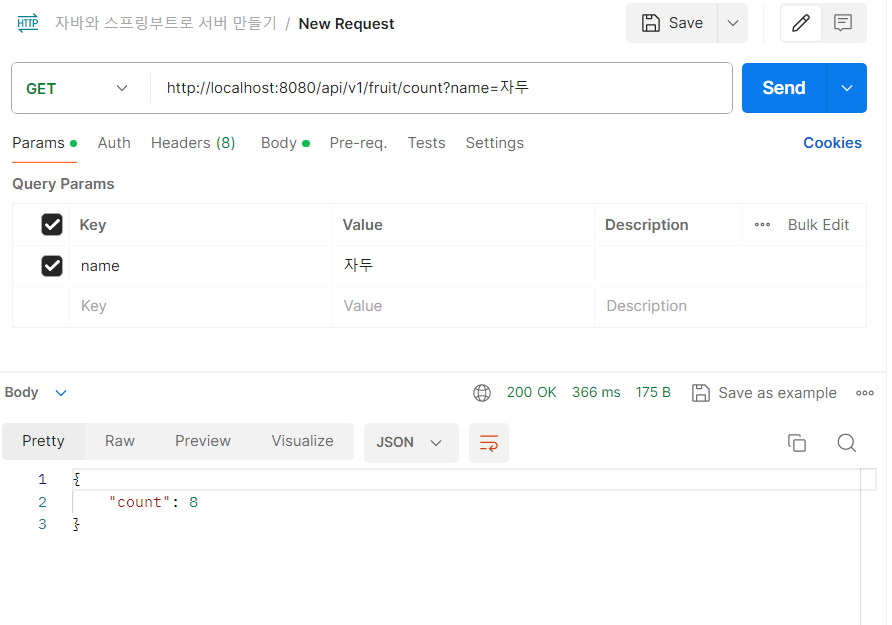Screen dimensions: 892x625
Task: Click the empty Description placeholder field
Action: coord(730,307)
